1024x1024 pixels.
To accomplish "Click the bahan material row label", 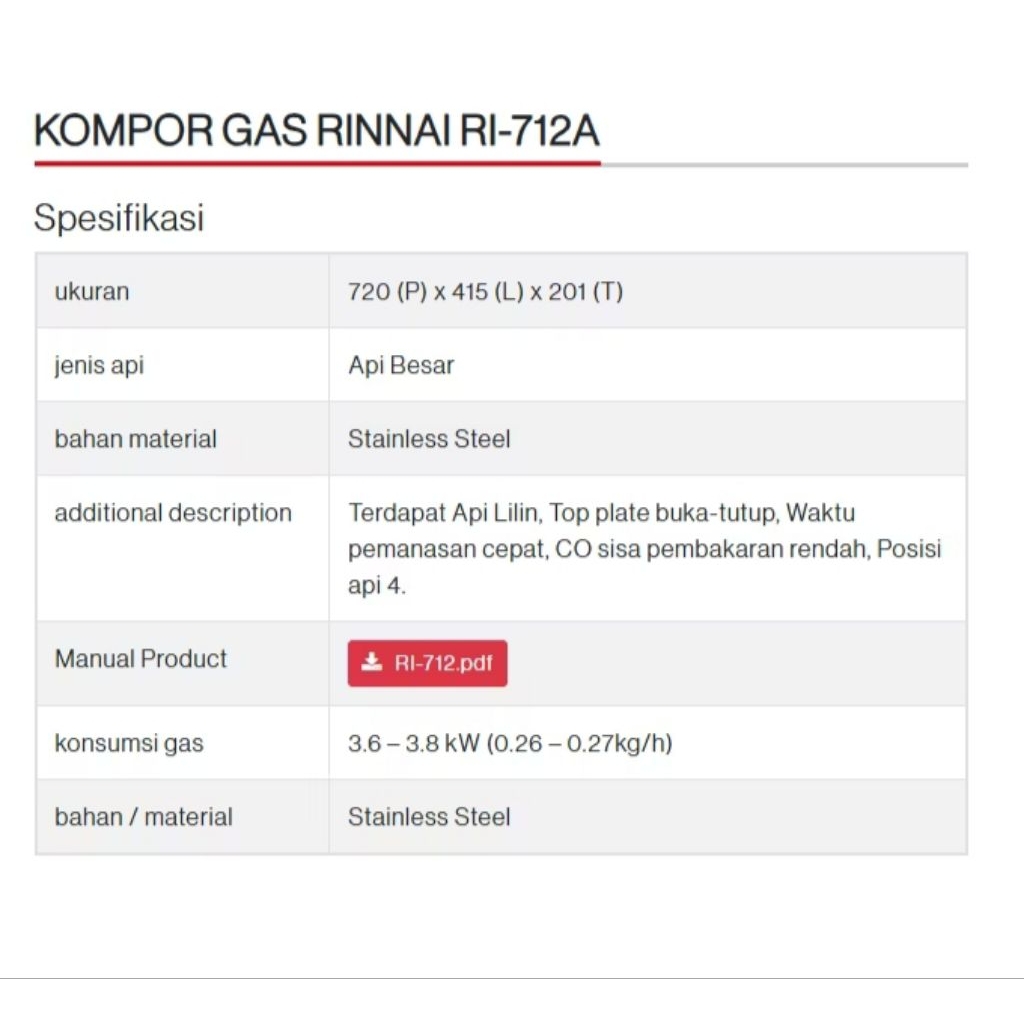I will [x=135, y=439].
